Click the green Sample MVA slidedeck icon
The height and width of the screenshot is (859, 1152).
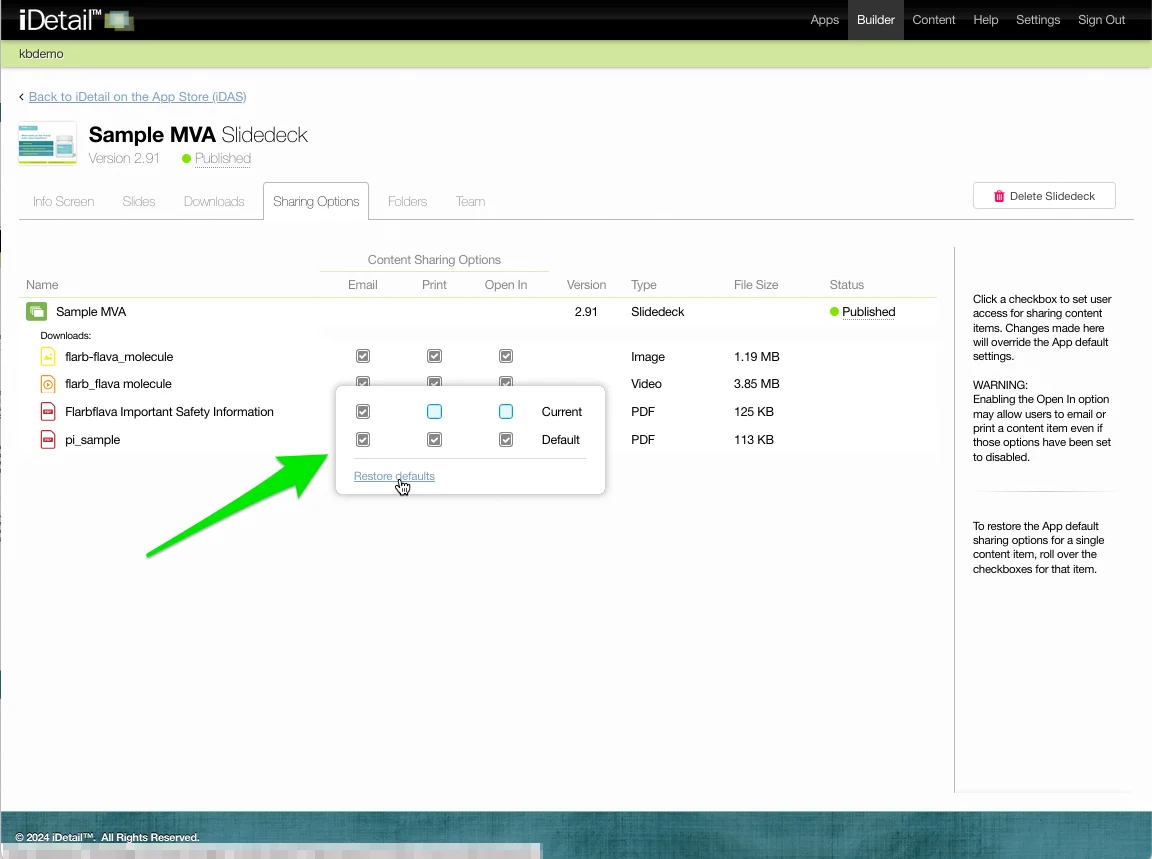[36, 312]
